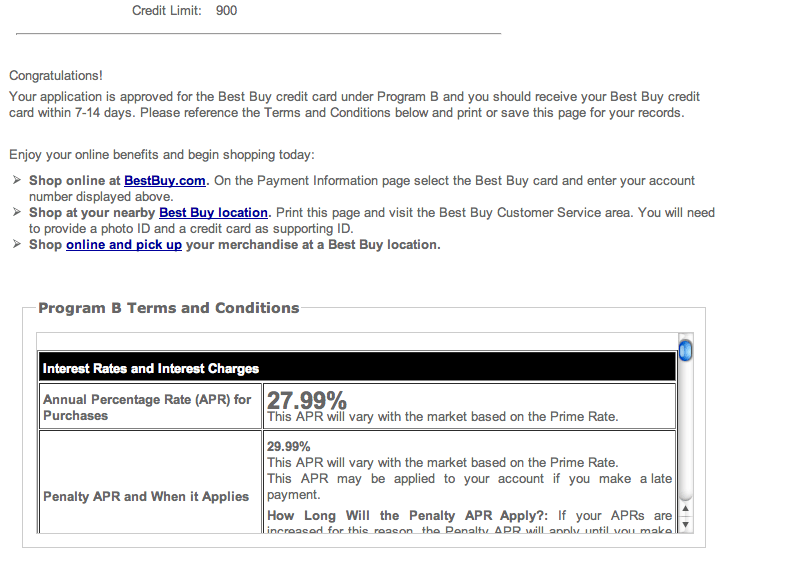Viewport: 790px width, 564px height.
Task: Click Annual Percentage Rate for Purchases cell
Action: tap(150, 407)
